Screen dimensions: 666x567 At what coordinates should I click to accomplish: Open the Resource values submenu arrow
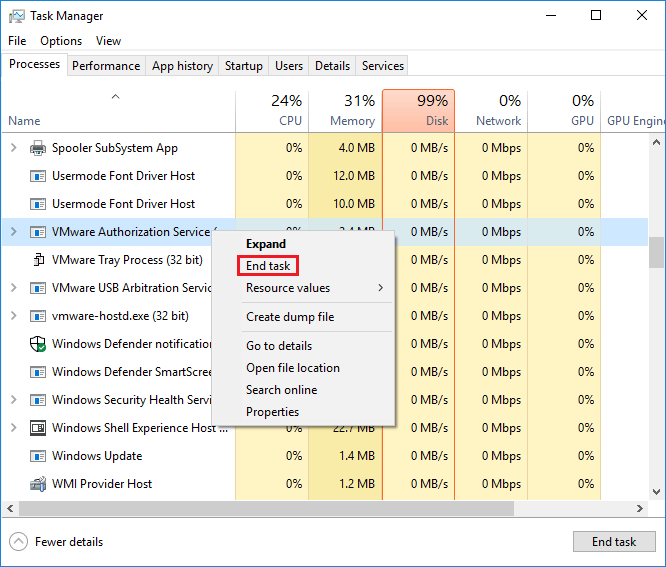(x=381, y=288)
